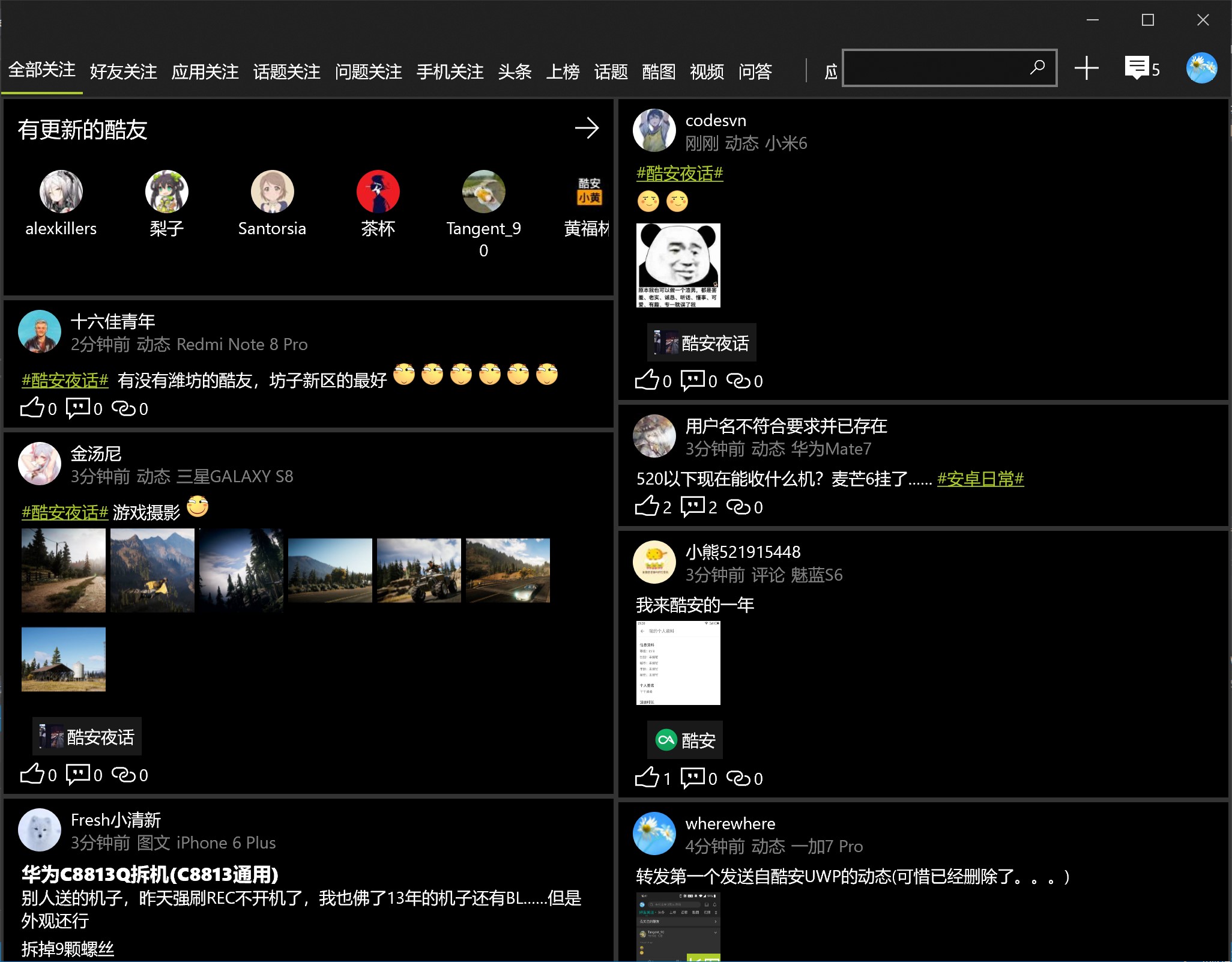Viewport: 1232px width, 962px height.
Task: Click share icon on 金汤尼's post
Action: click(124, 774)
